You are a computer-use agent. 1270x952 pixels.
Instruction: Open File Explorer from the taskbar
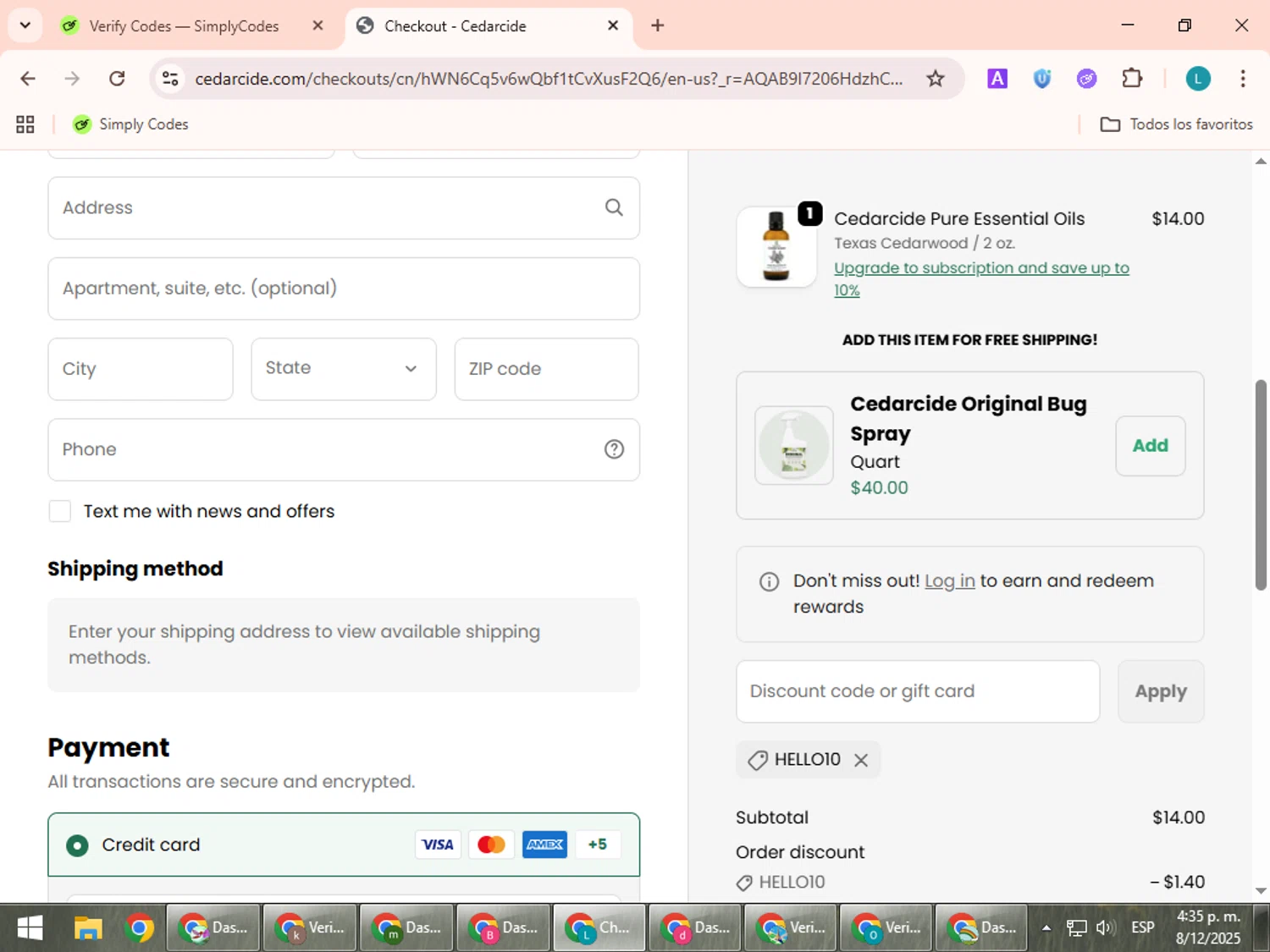pyautogui.click(x=88, y=928)
